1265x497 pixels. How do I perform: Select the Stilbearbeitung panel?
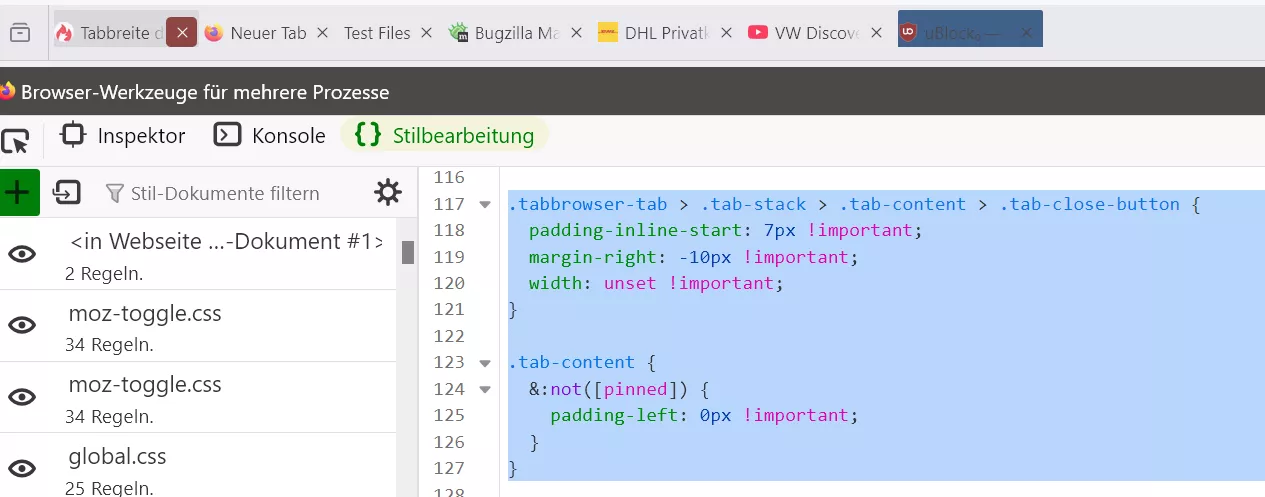coord(444,135)
